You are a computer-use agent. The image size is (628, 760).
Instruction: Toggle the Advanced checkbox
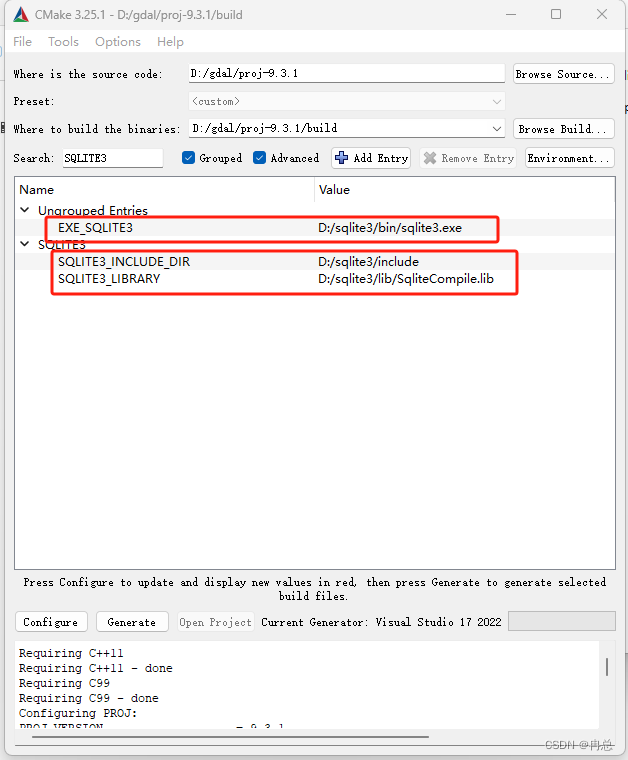click(x=259, y=158)
